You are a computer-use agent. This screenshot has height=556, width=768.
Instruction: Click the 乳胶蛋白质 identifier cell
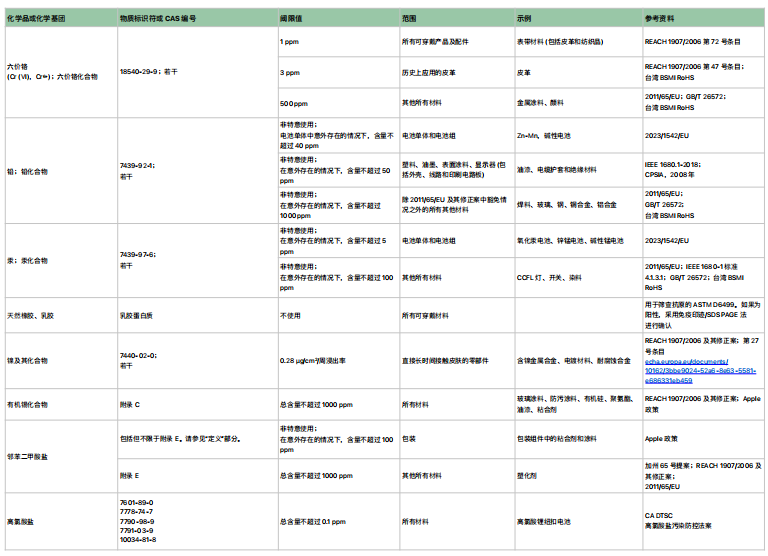point(139,314)
